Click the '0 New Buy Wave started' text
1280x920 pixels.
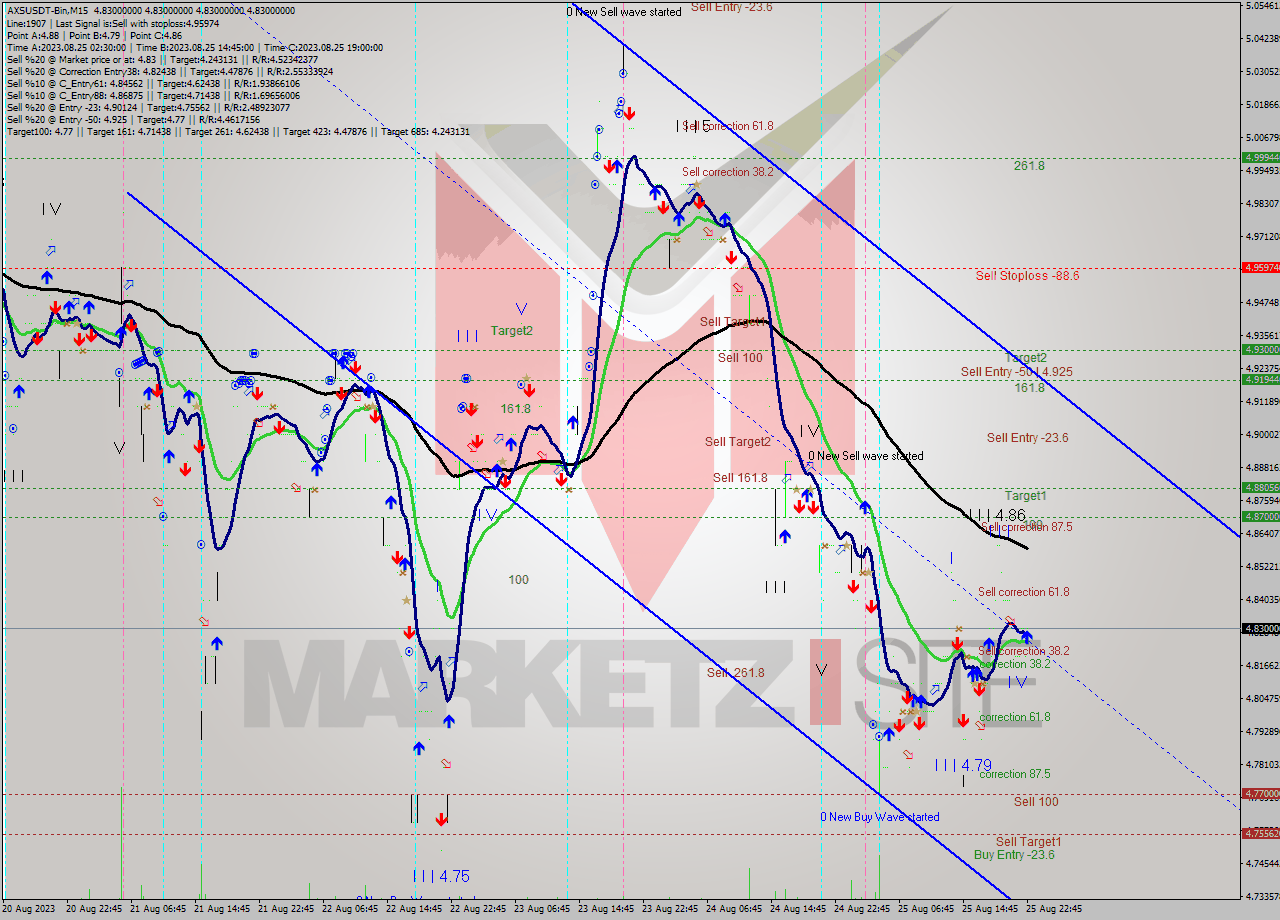coord(880,817)
